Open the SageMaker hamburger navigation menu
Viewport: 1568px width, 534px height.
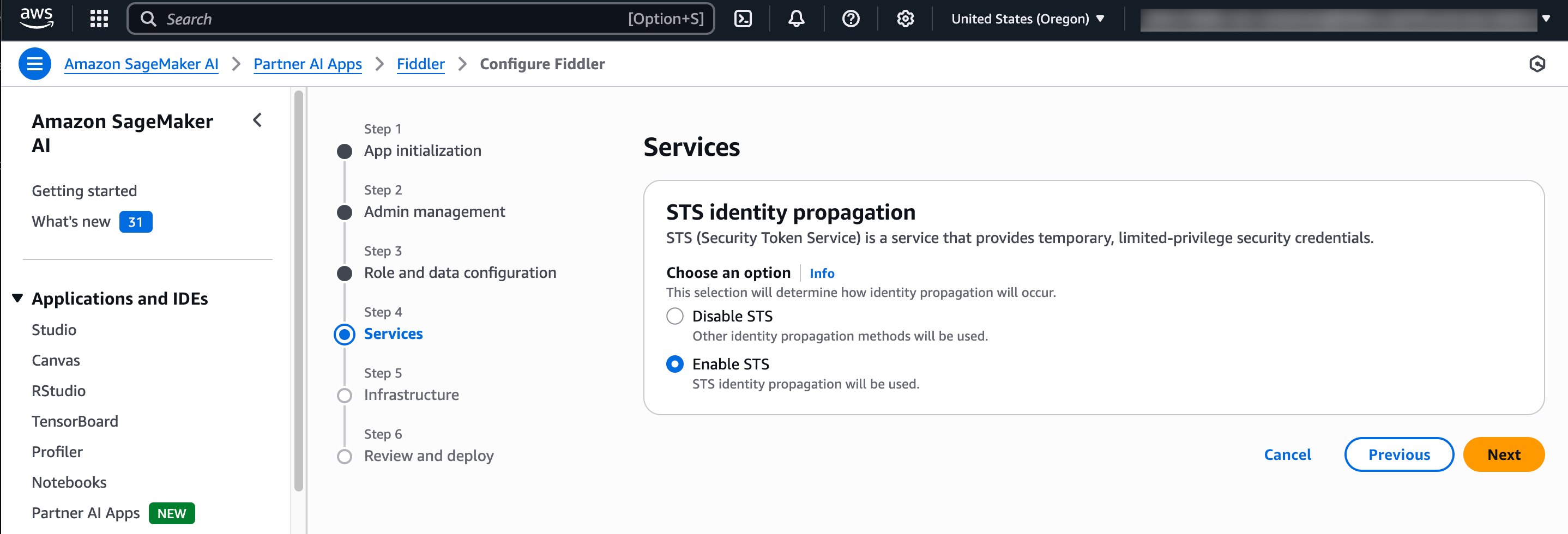pos(35,63)
